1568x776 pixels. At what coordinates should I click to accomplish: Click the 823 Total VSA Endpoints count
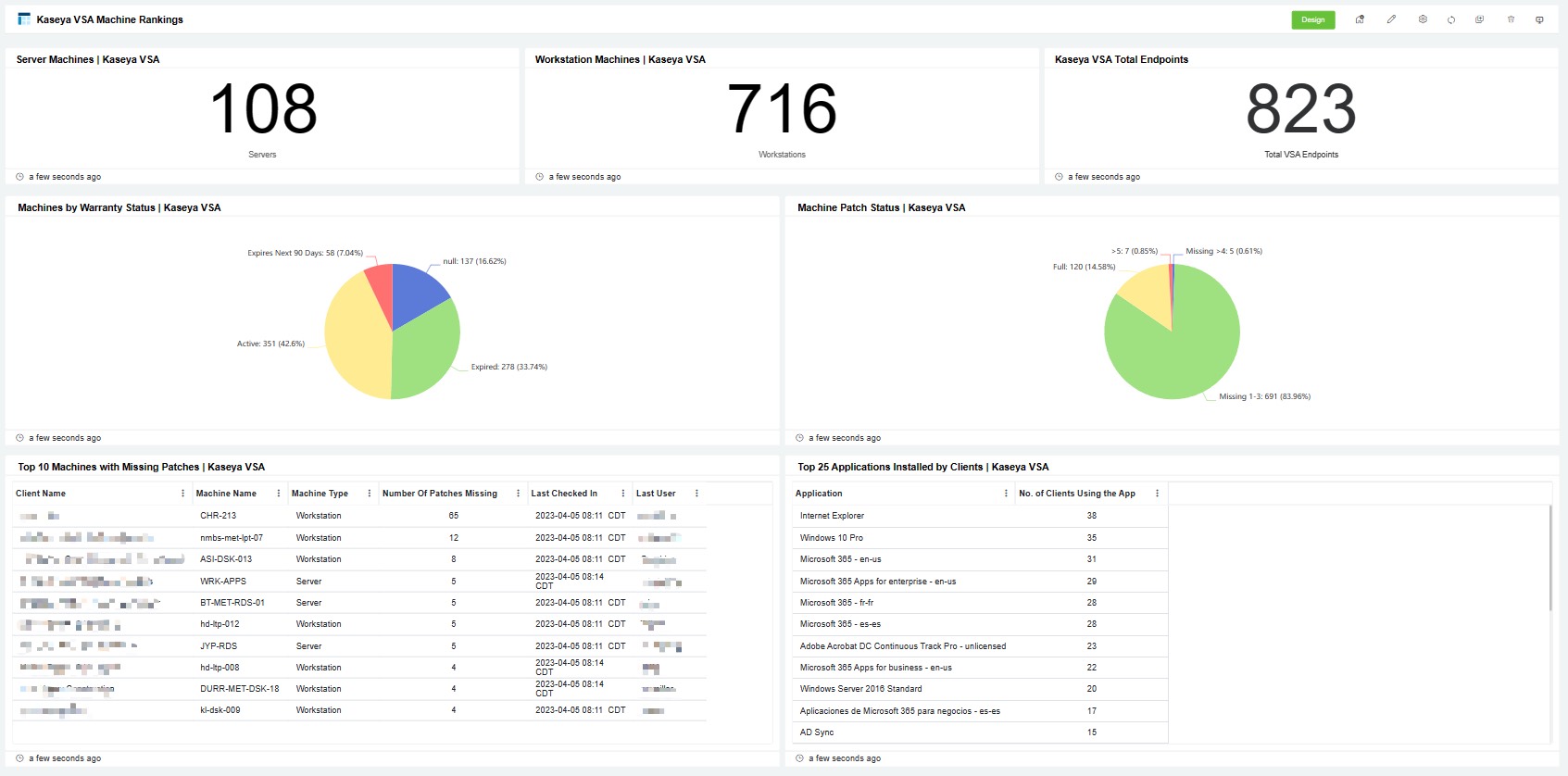pos(1301,109)
